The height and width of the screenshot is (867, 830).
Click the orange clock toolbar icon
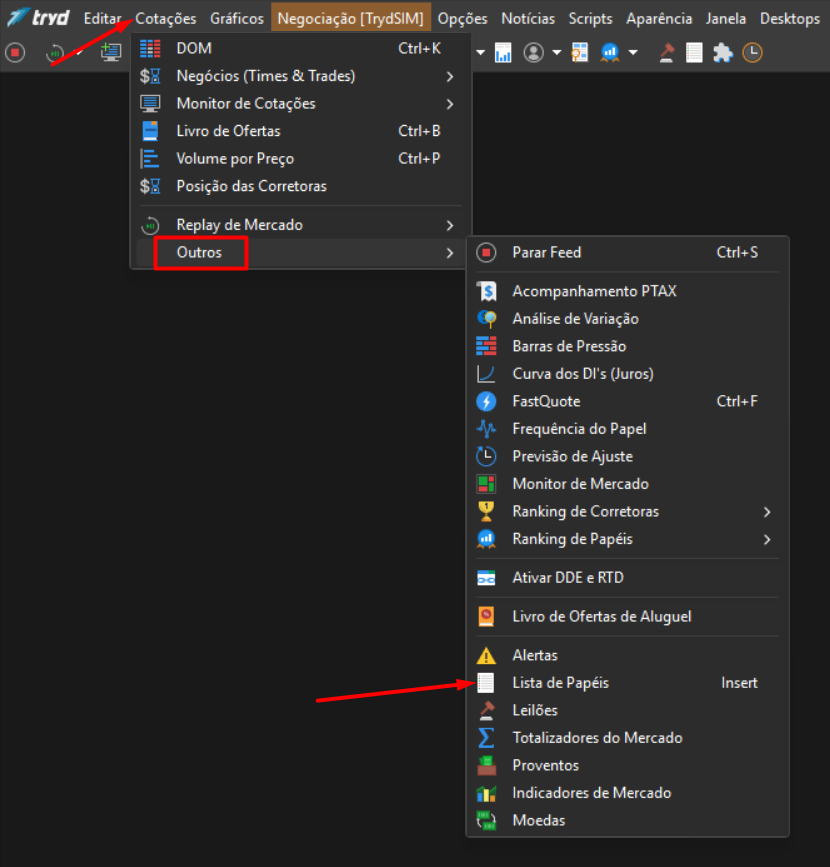(752, 53)
